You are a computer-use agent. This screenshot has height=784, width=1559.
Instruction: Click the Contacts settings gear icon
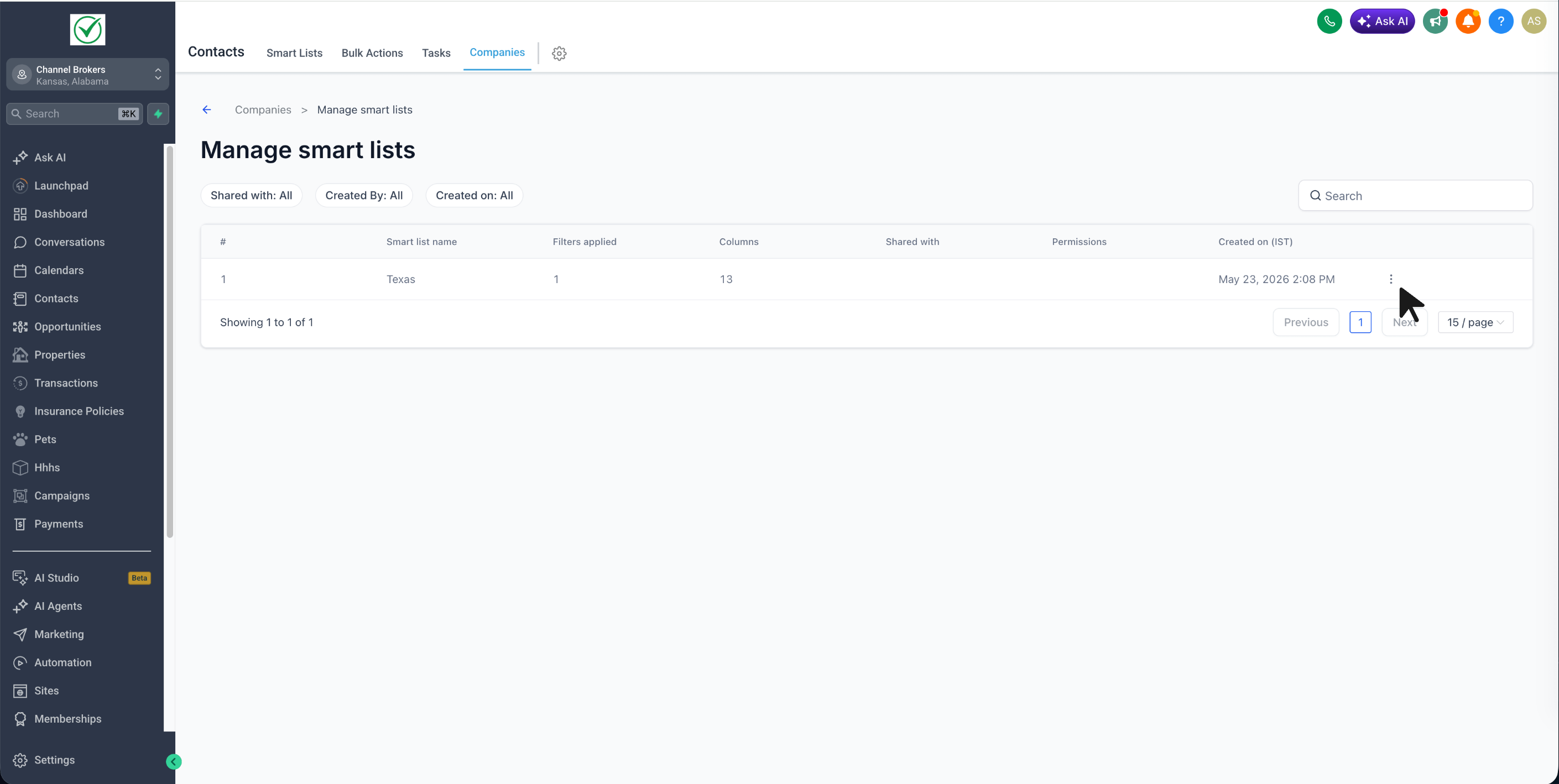tap(559, 53)
